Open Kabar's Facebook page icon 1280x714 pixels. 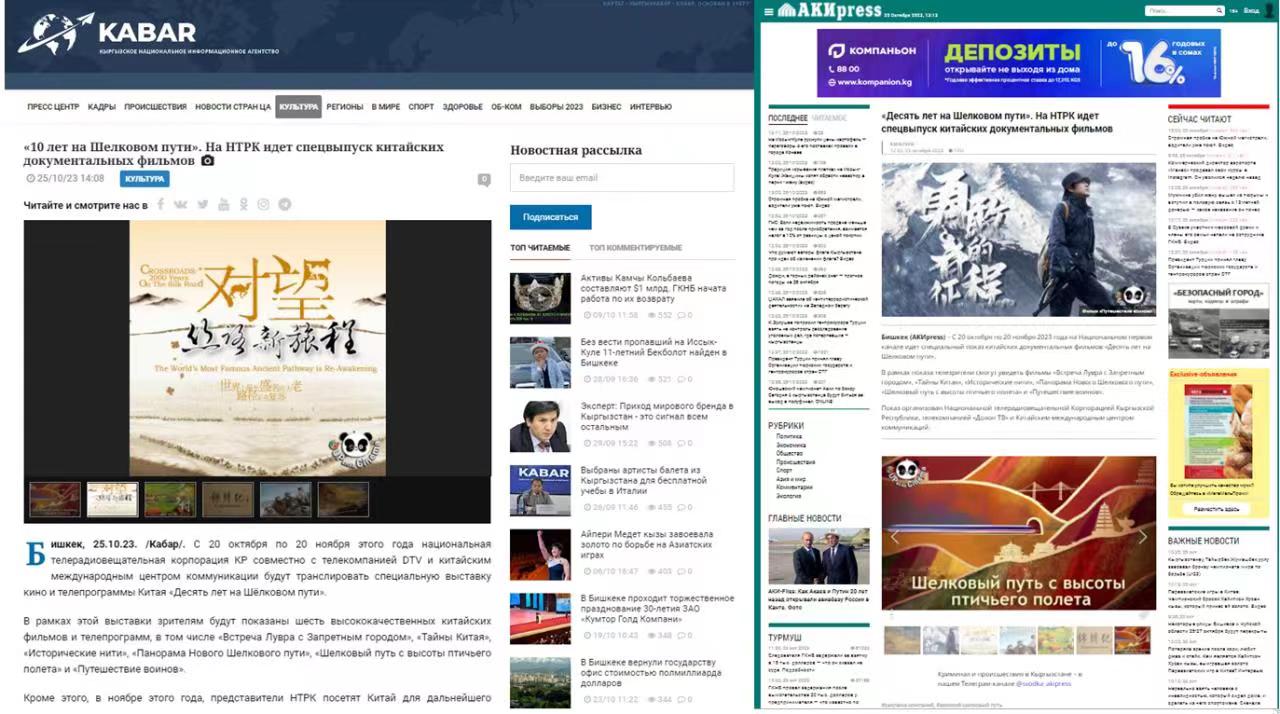[x=160, y=205]
